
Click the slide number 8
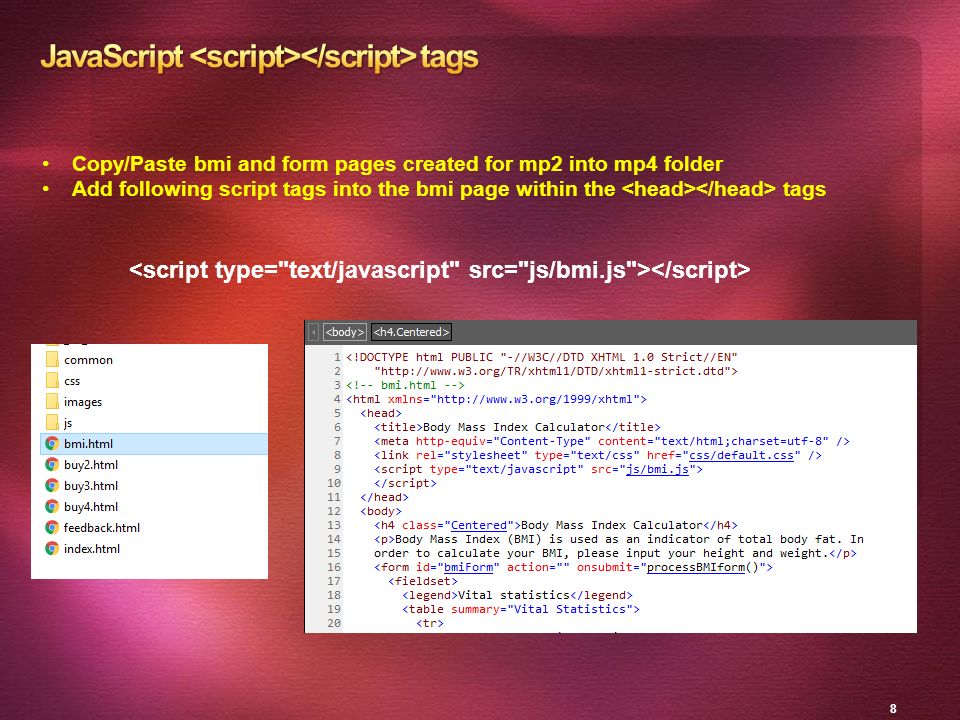(x=893, y=708)
